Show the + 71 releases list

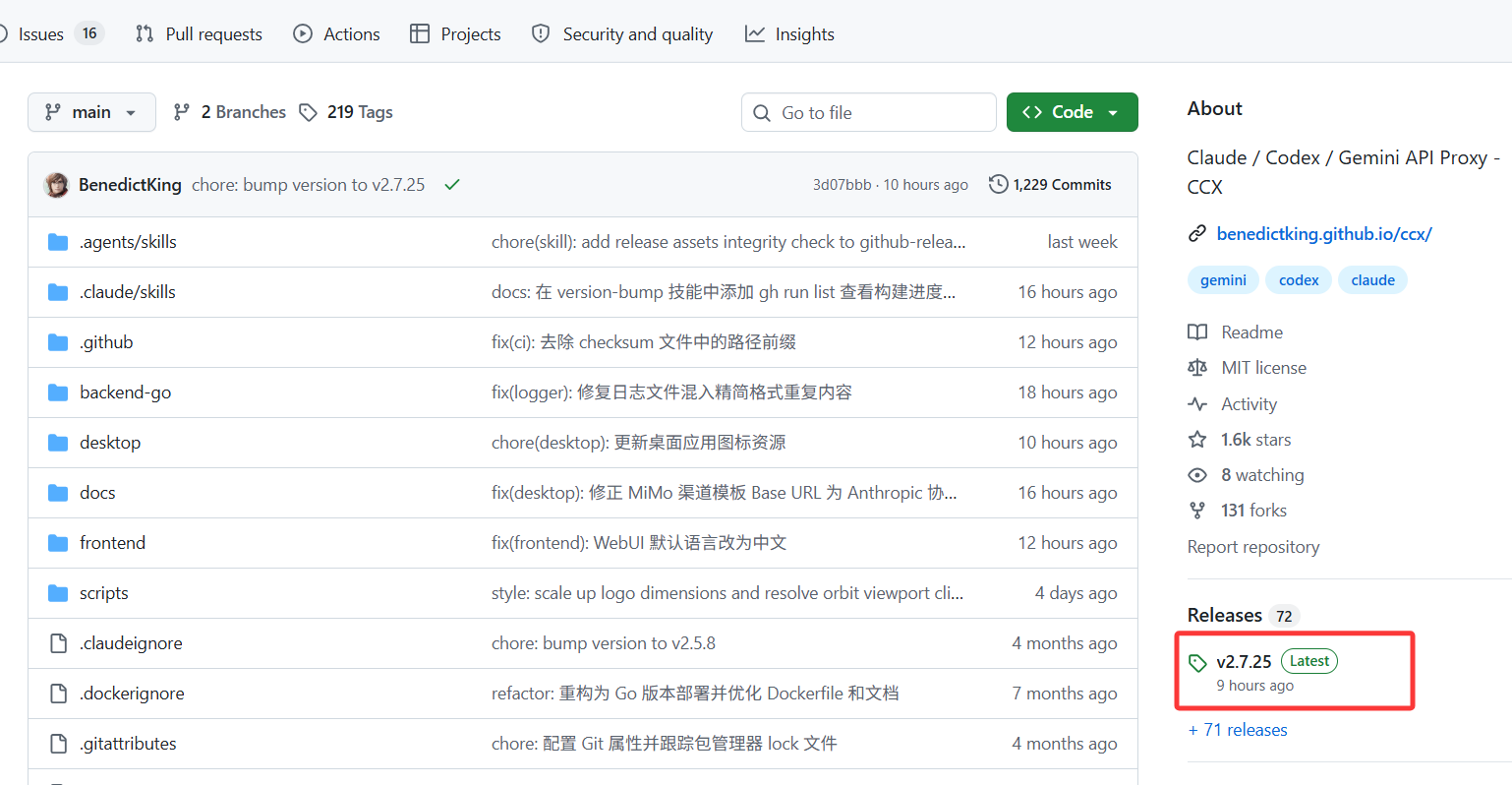(x=1238, y=730)
